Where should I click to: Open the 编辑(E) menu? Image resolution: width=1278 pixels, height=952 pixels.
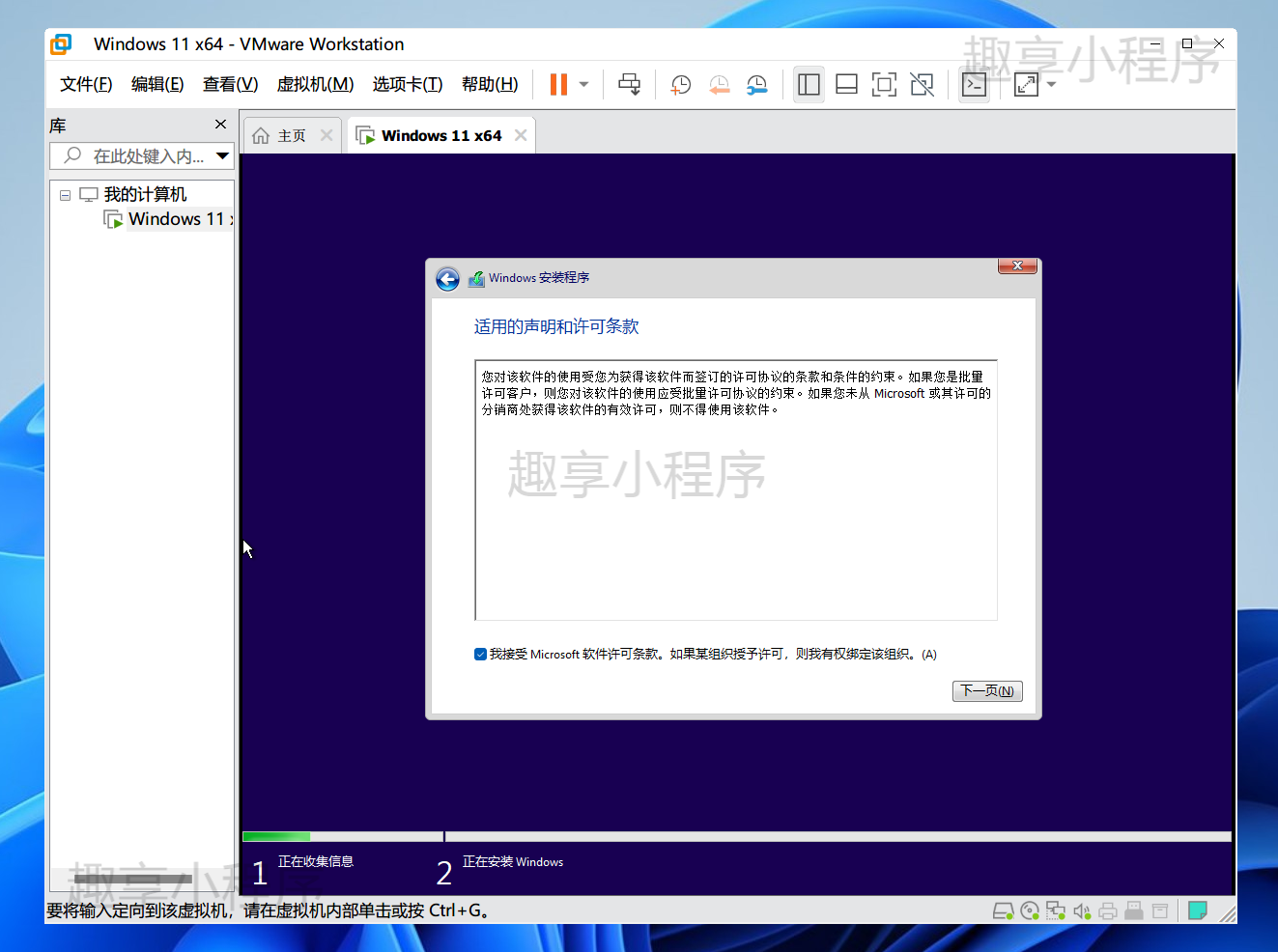157,84
